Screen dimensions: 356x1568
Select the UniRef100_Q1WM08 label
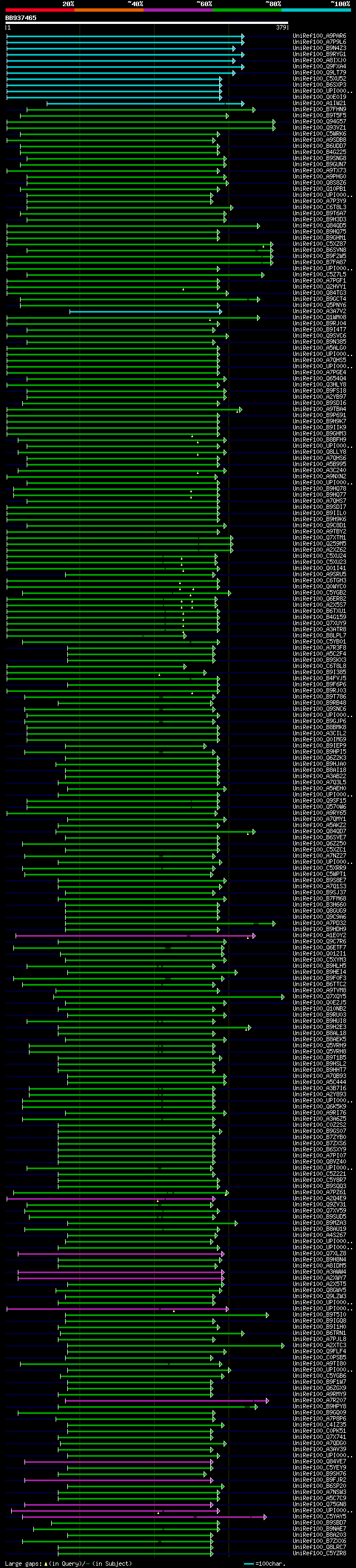pyautogui.click(x=319, y=317)
